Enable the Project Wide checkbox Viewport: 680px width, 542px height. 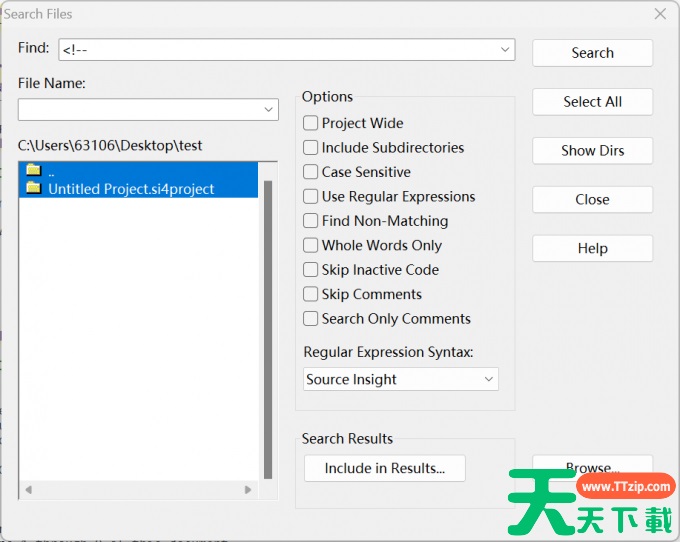[311, 123]
